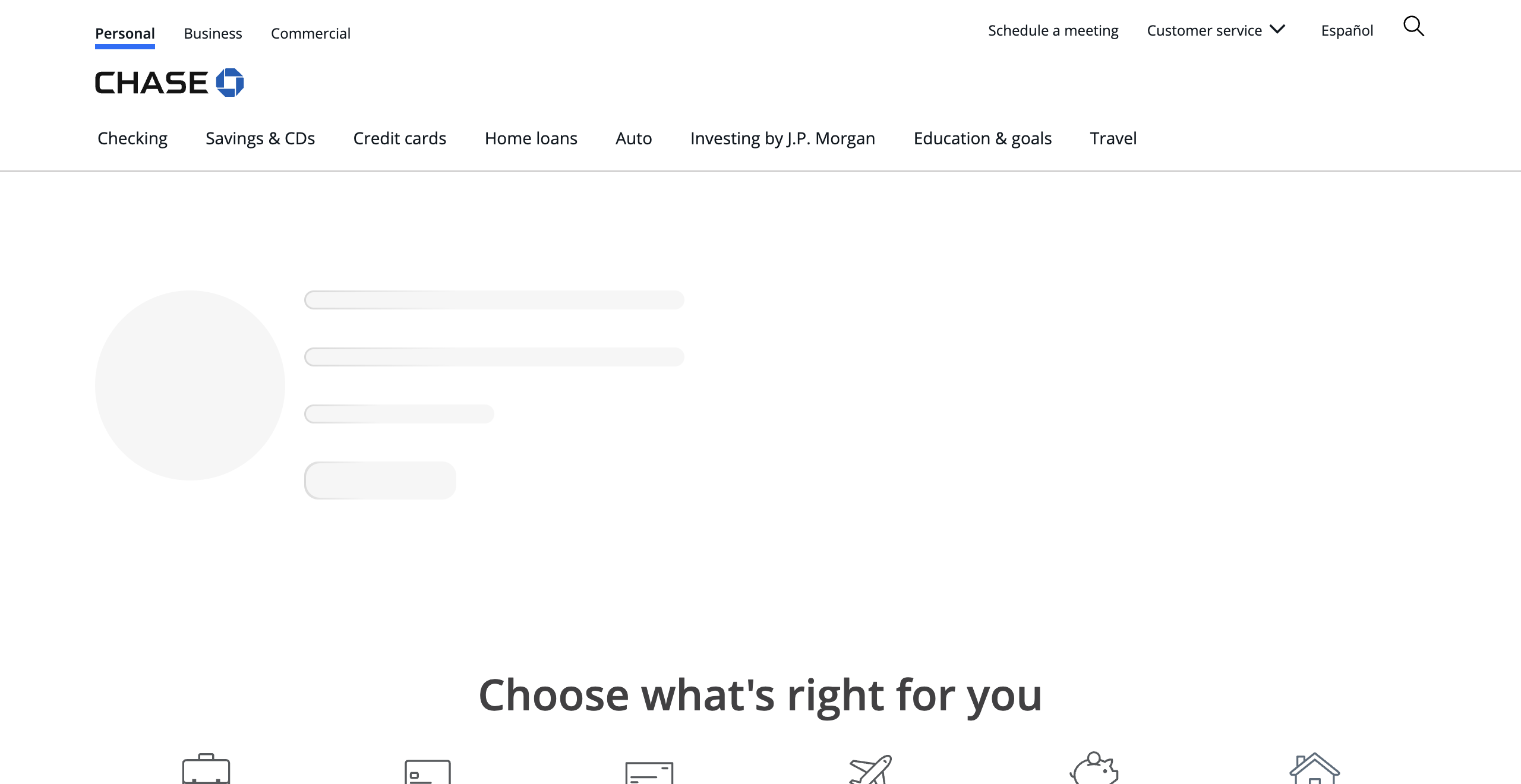Open the Home loans menu
Viewport: 1521px width, 784px height.
[531, 138]
